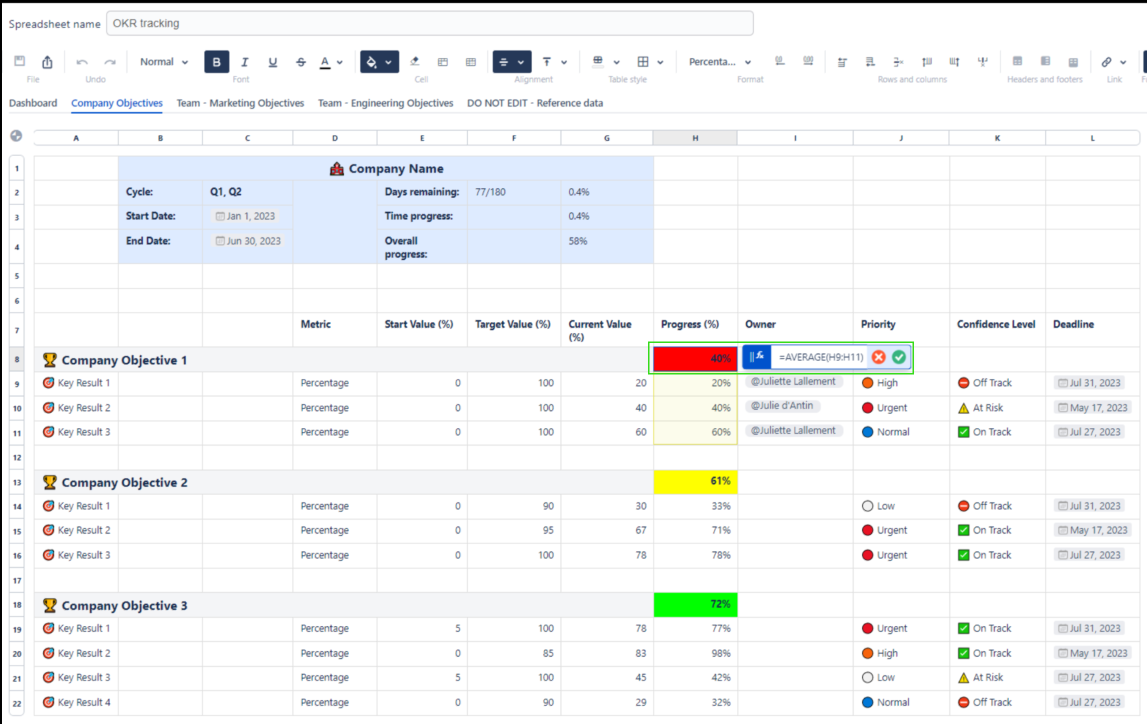
Task: Click the Spreadsheet name input field
Action: pyautogui.click(x=429, y=23)
